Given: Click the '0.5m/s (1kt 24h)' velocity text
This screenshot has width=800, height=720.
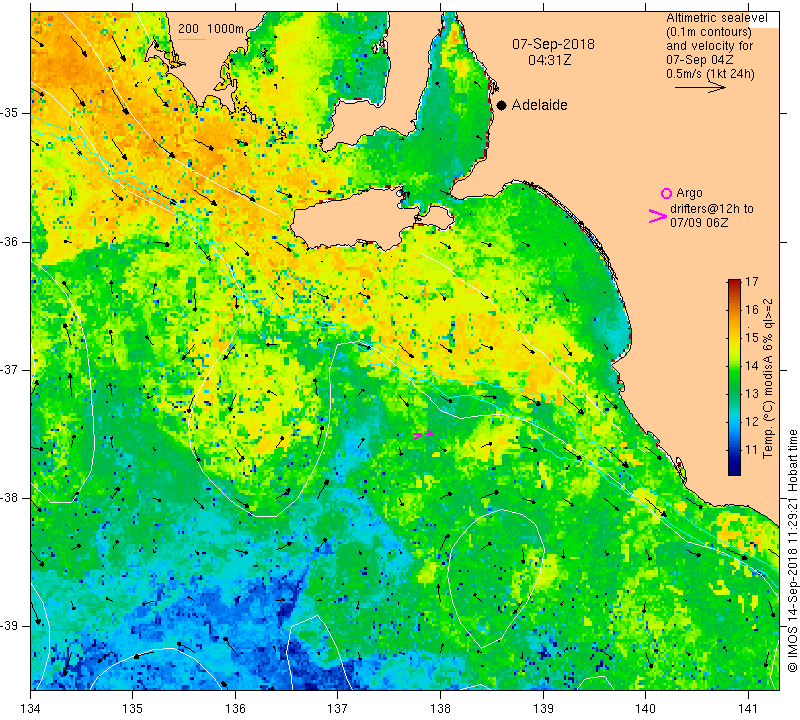Looking at the screenshot, I should [710, 74].
